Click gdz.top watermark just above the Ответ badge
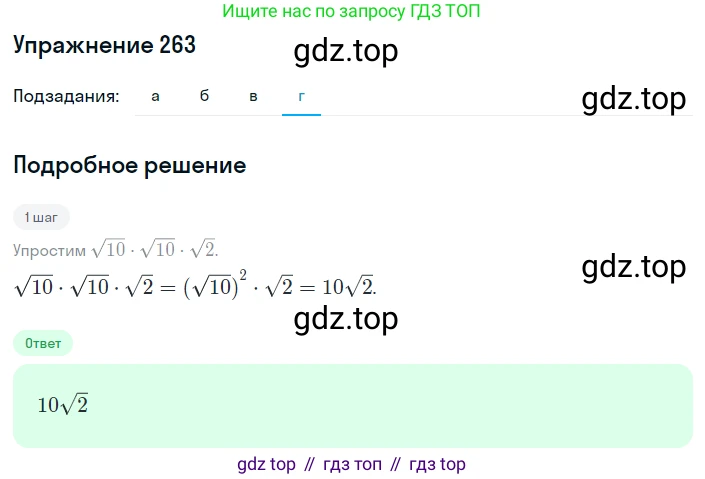The image size is (705, 479). click(x=346, y=318)
